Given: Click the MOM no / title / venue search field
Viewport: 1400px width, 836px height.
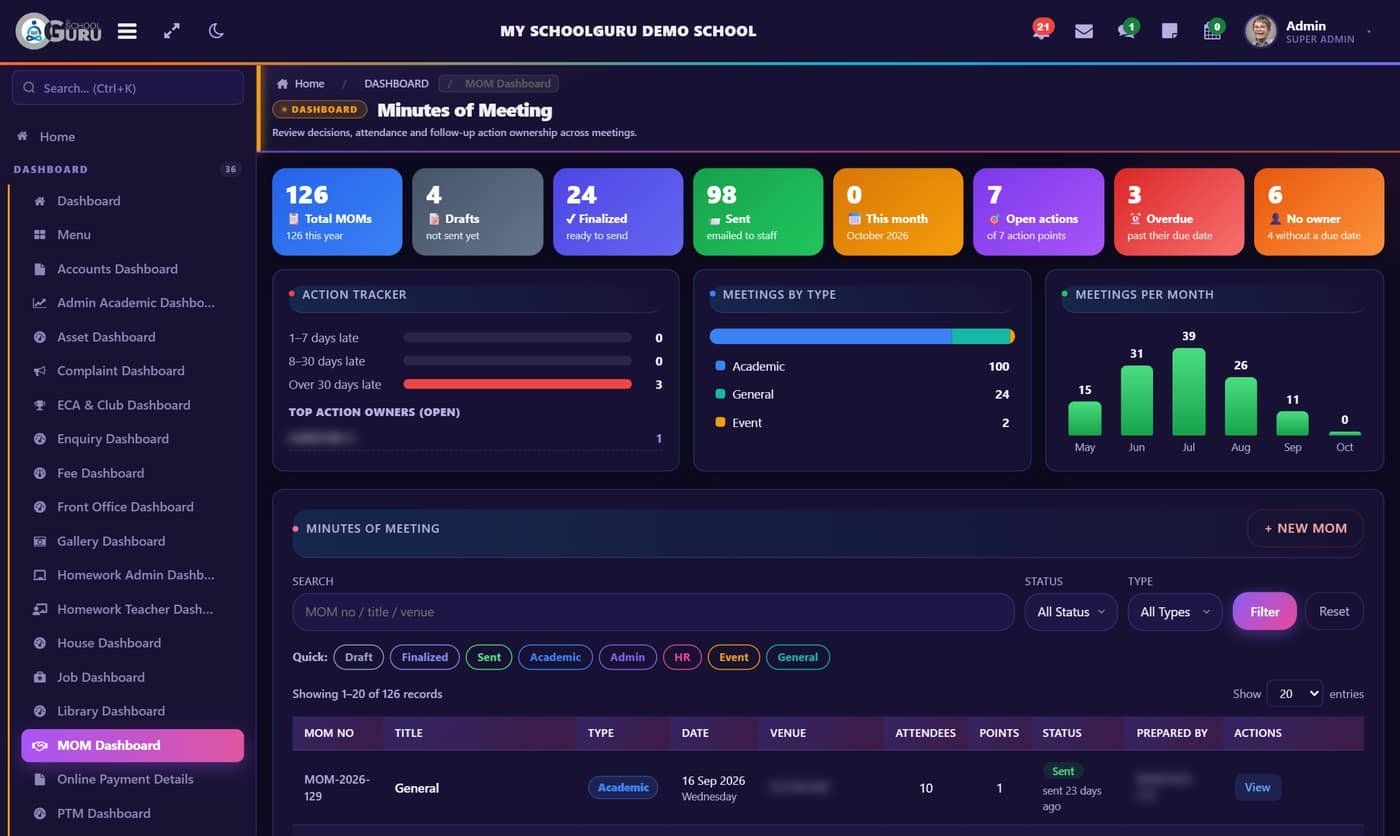Looking at the screenshot, I should 653,612.
